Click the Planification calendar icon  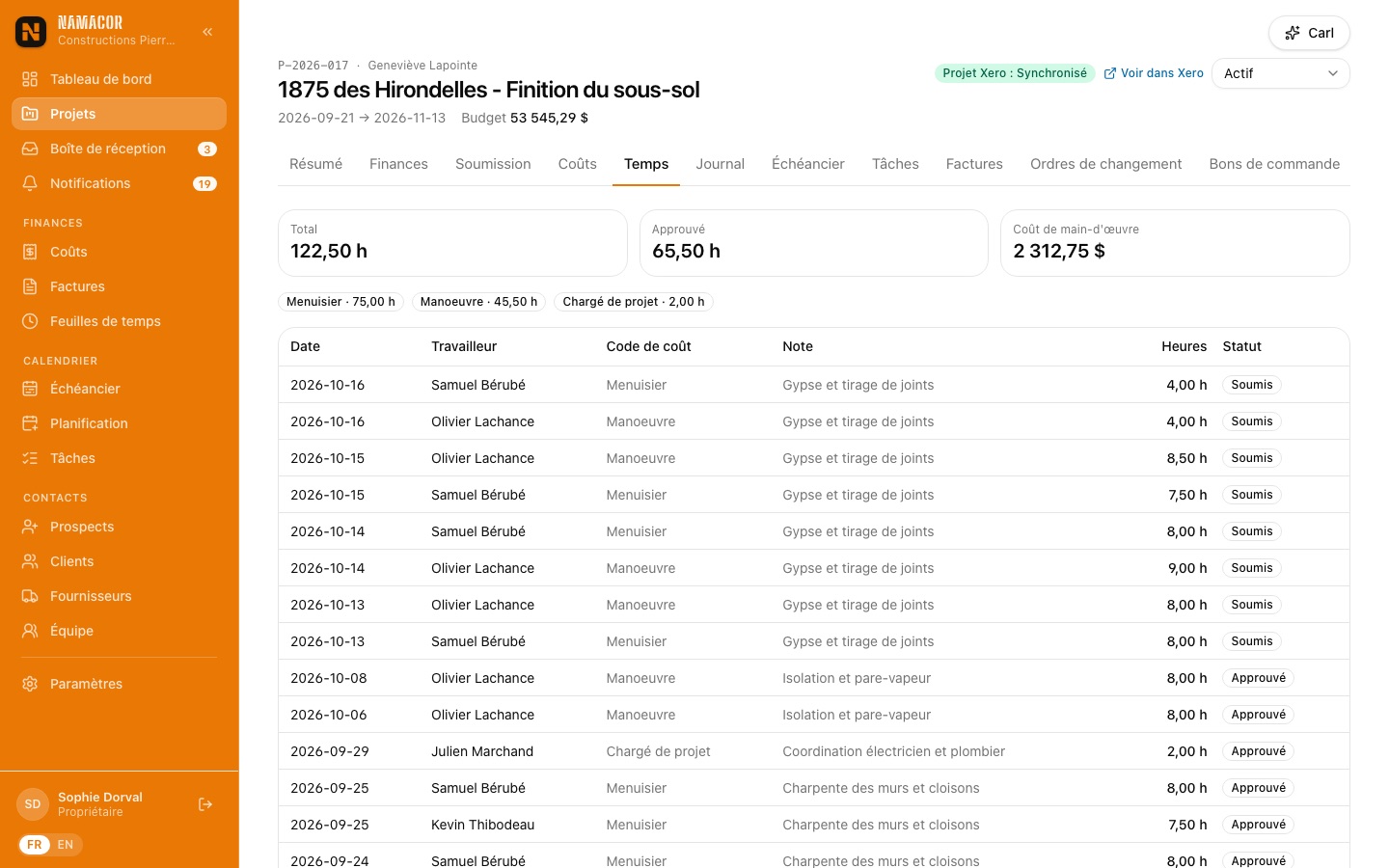[x=30, y=423]
